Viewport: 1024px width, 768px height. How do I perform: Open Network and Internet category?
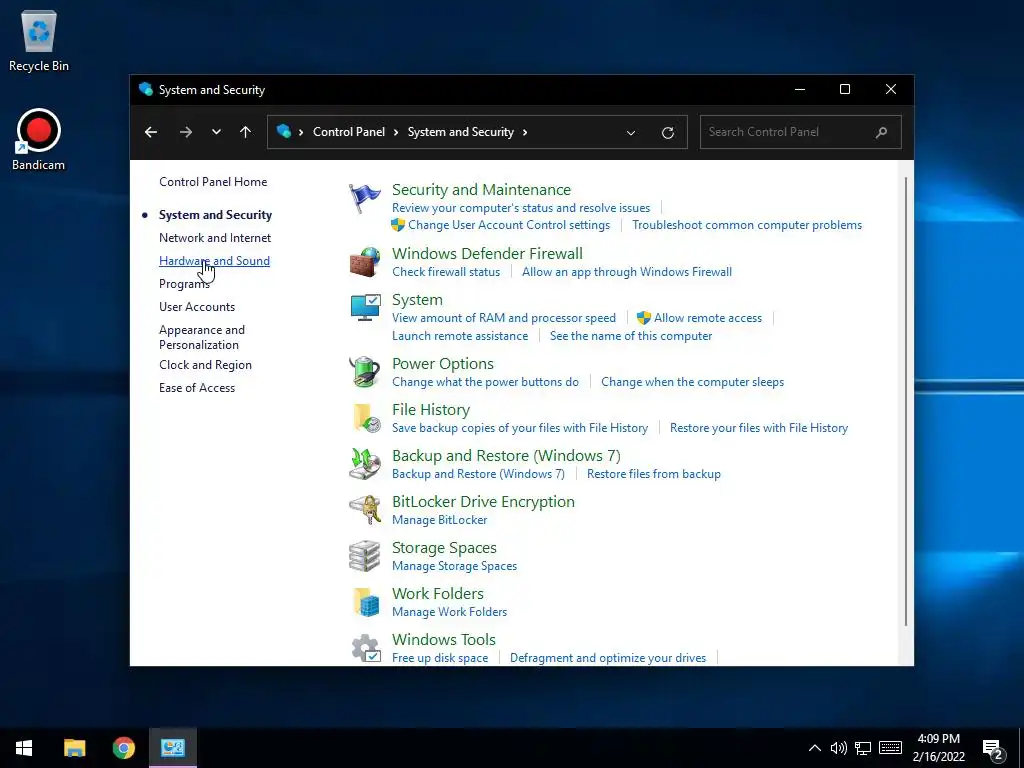215,238
